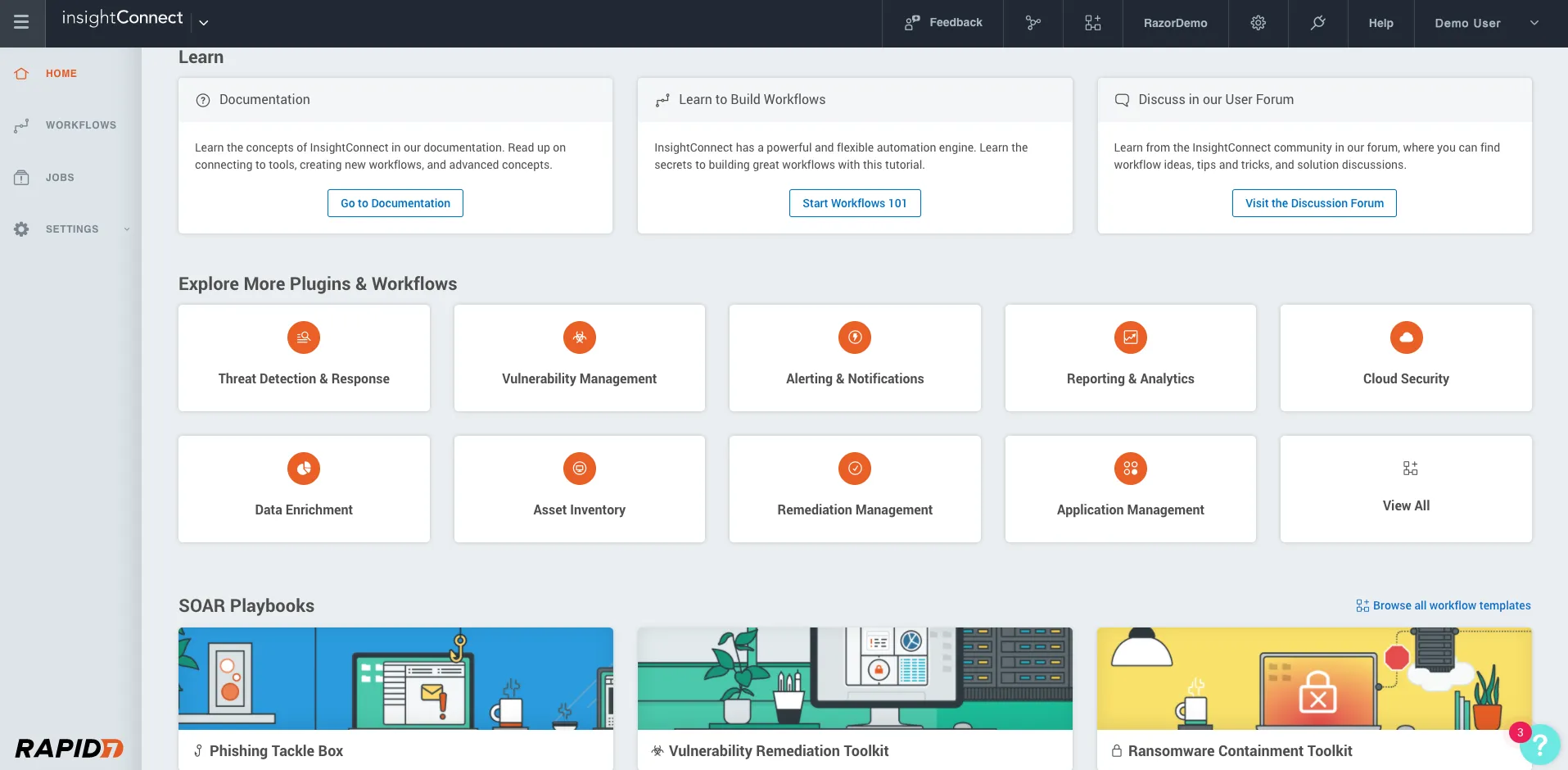Click the Learn to Build Workflows heading
This screenshot has height=770, width=1568.
click(752, 100)
